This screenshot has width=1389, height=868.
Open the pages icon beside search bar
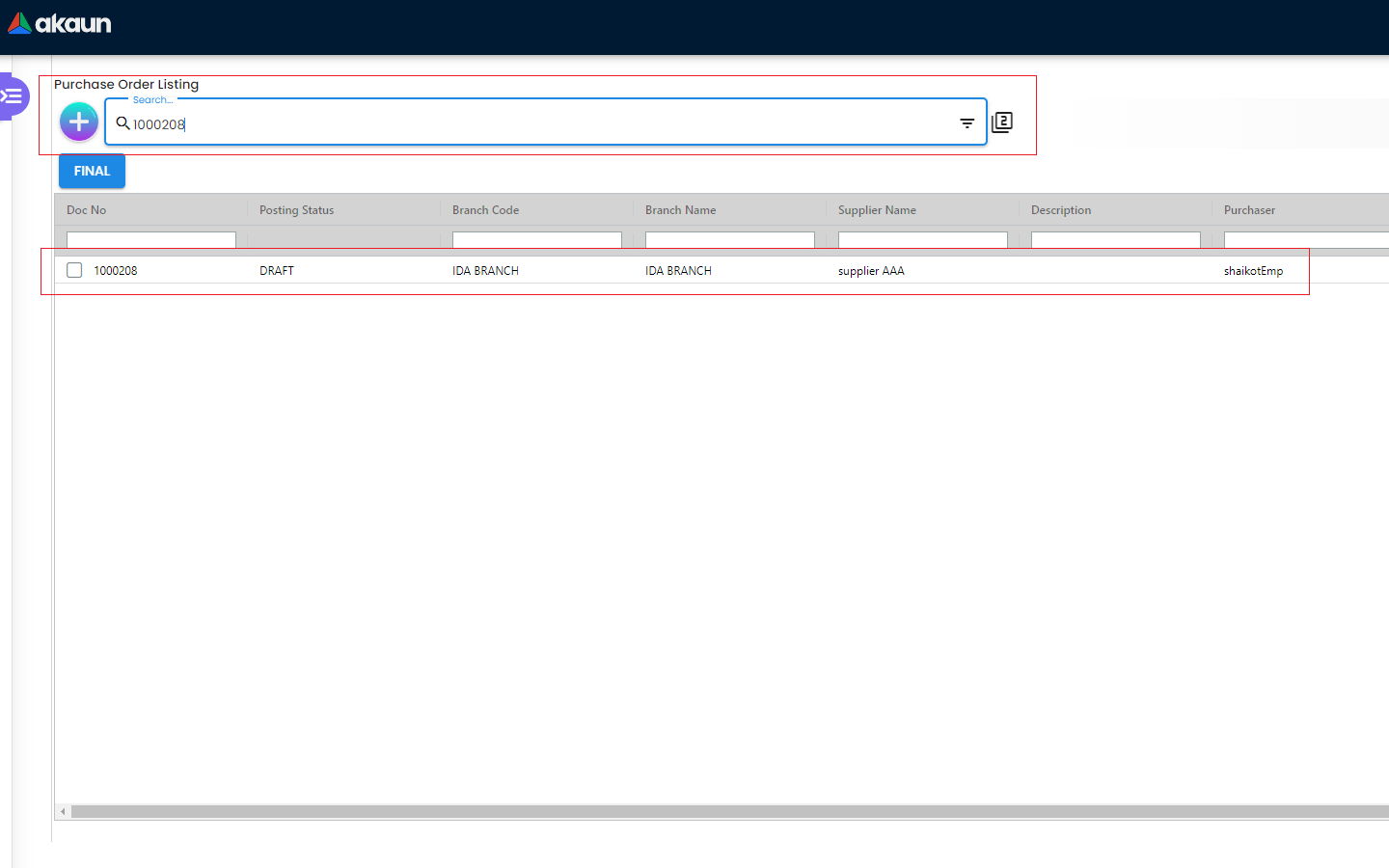pyautogui.click(x=1002, y=122)
